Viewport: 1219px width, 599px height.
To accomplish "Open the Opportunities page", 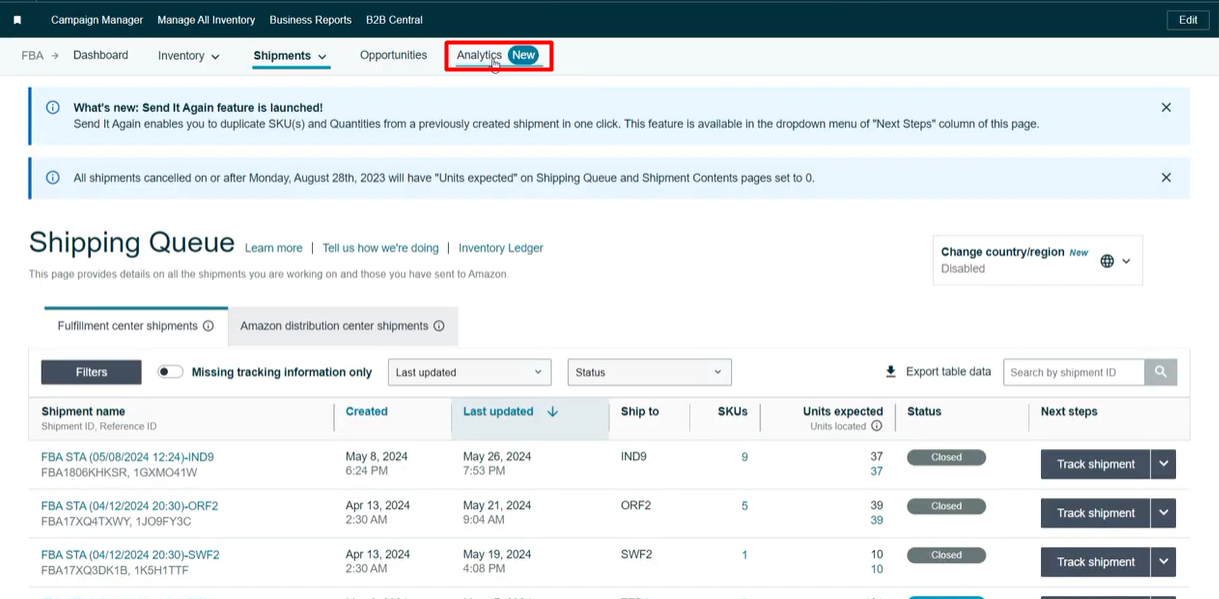I will [393, 55].
